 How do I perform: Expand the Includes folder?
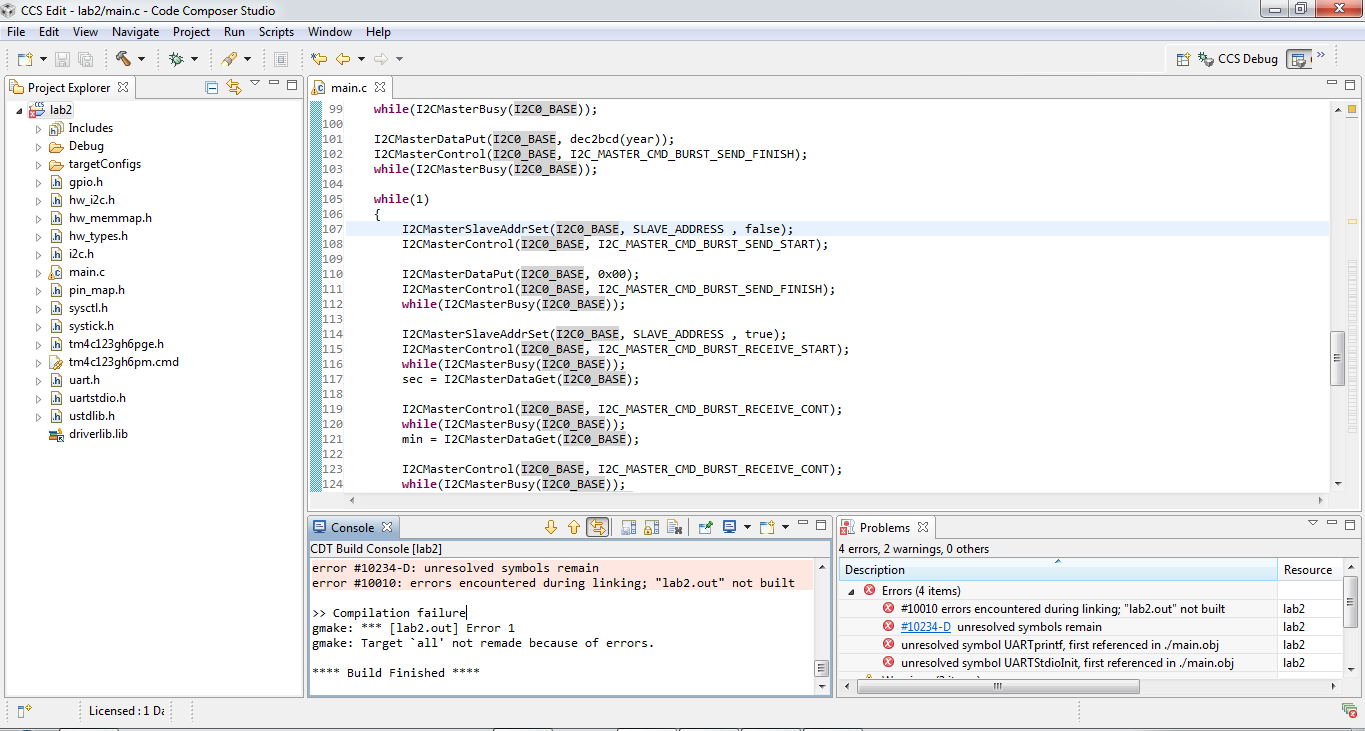pyautogui.click(x=39, y=128)
